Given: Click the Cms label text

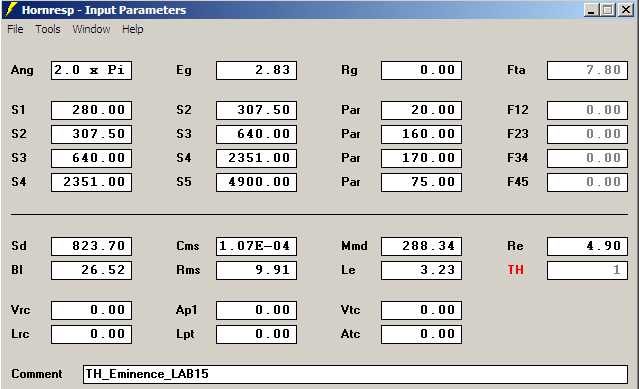Looking at the screenshot, I should [x=188, y=246].
